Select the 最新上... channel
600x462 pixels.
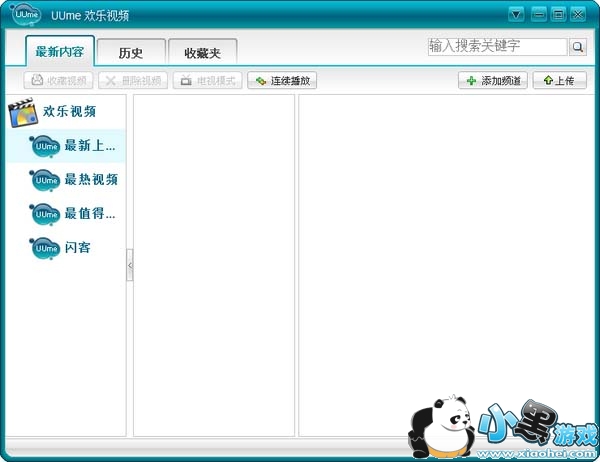(x=66, y=146)
